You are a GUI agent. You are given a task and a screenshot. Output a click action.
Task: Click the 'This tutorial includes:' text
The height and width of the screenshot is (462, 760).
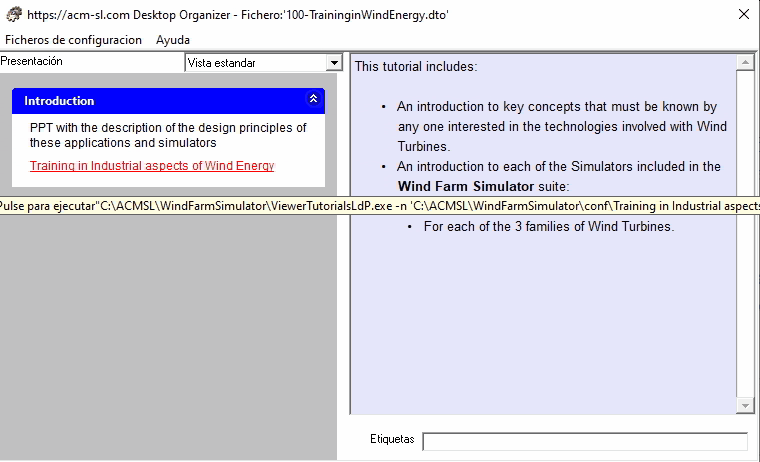[x=416, y=66]
